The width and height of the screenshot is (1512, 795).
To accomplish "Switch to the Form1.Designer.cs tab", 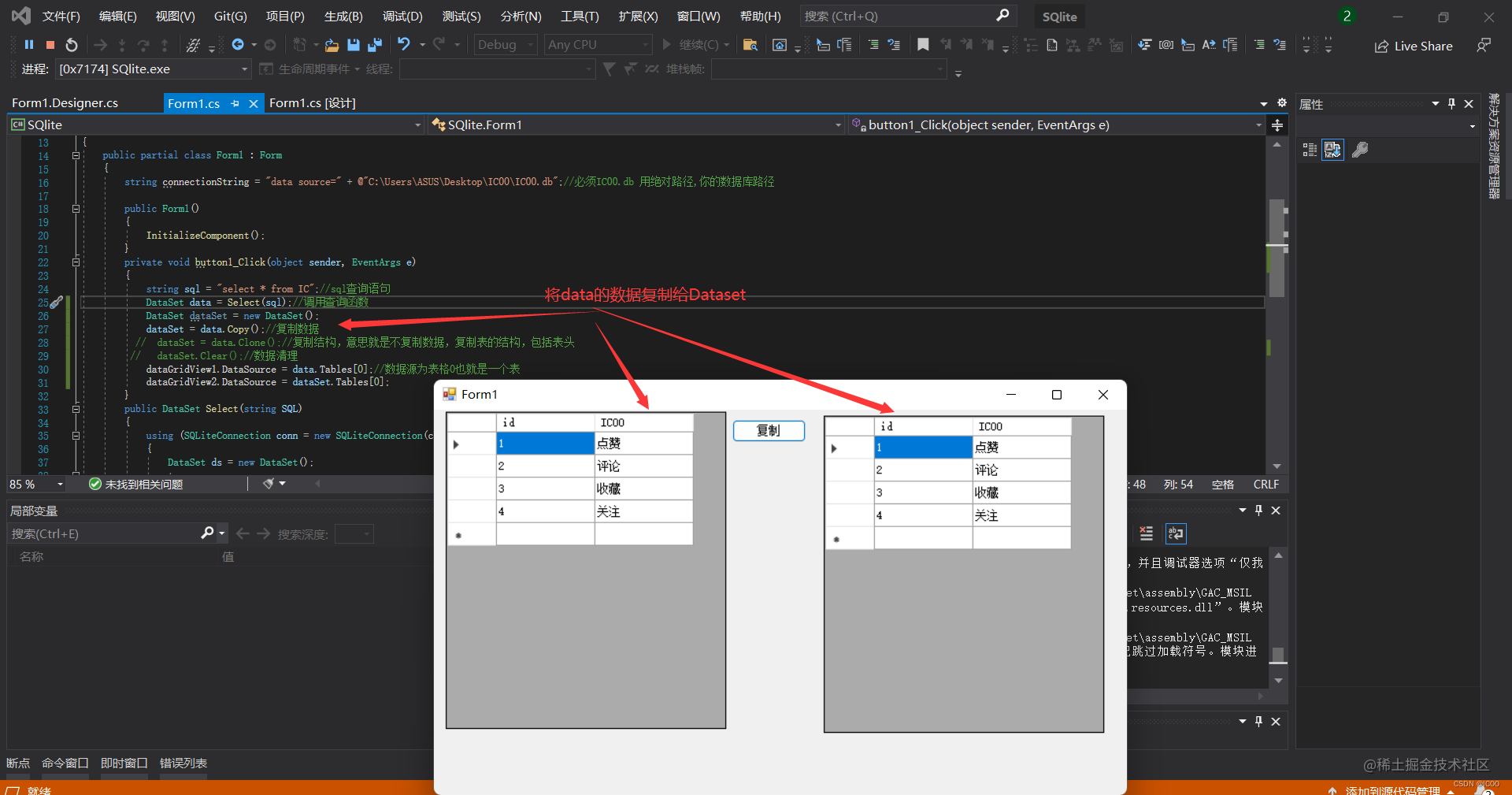I will [x=65, y=102].
